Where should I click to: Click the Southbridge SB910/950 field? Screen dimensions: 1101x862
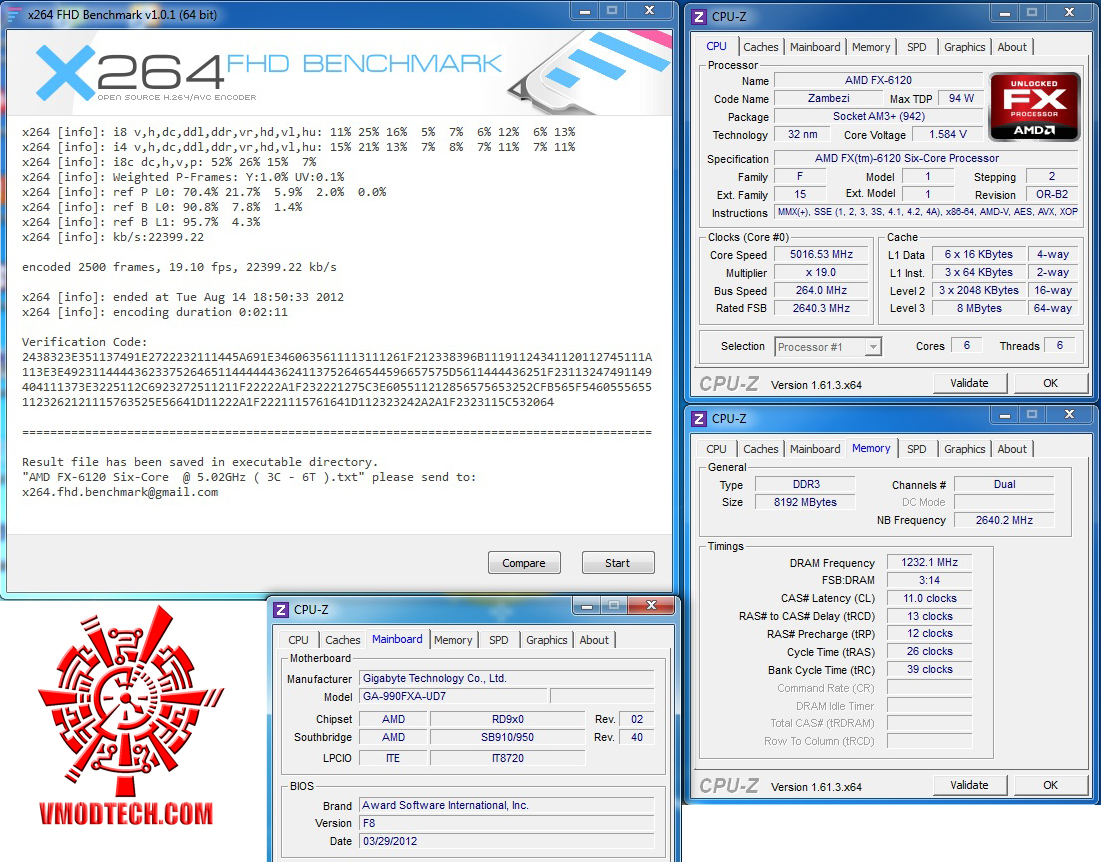coord(508,737)
